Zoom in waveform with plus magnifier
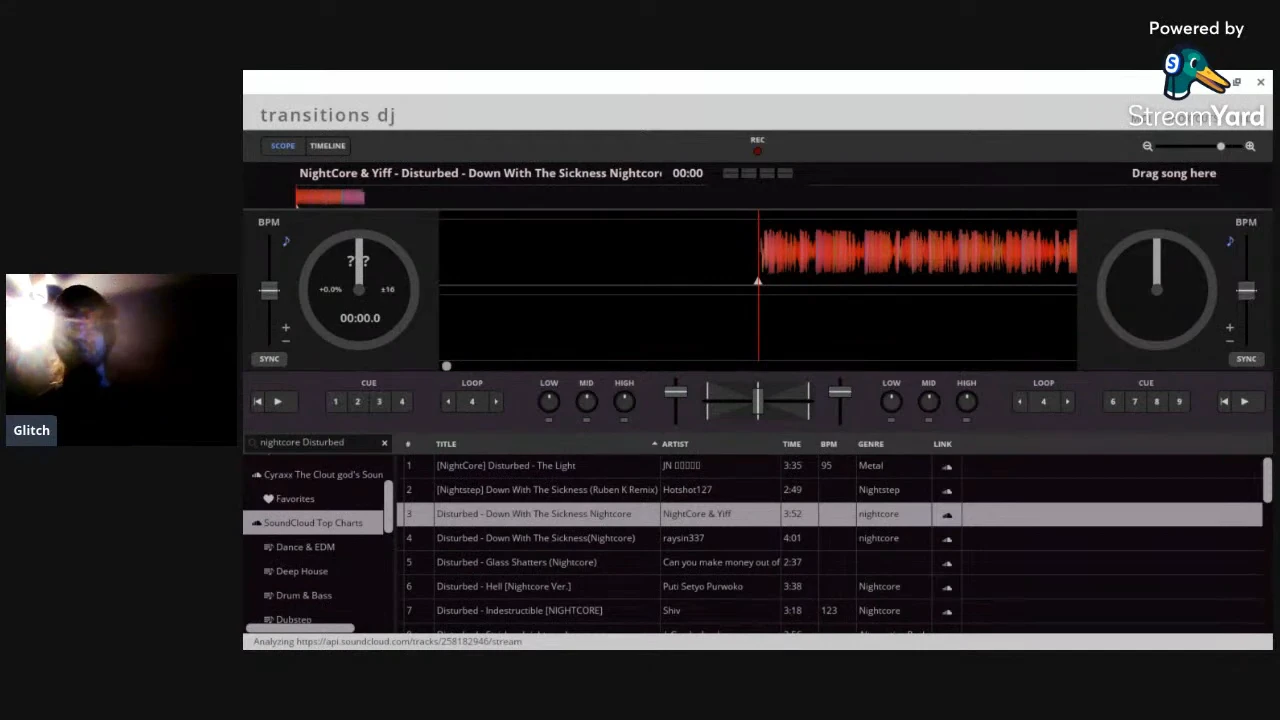This screenshot has height=720, width=1280. point(1250,146)
